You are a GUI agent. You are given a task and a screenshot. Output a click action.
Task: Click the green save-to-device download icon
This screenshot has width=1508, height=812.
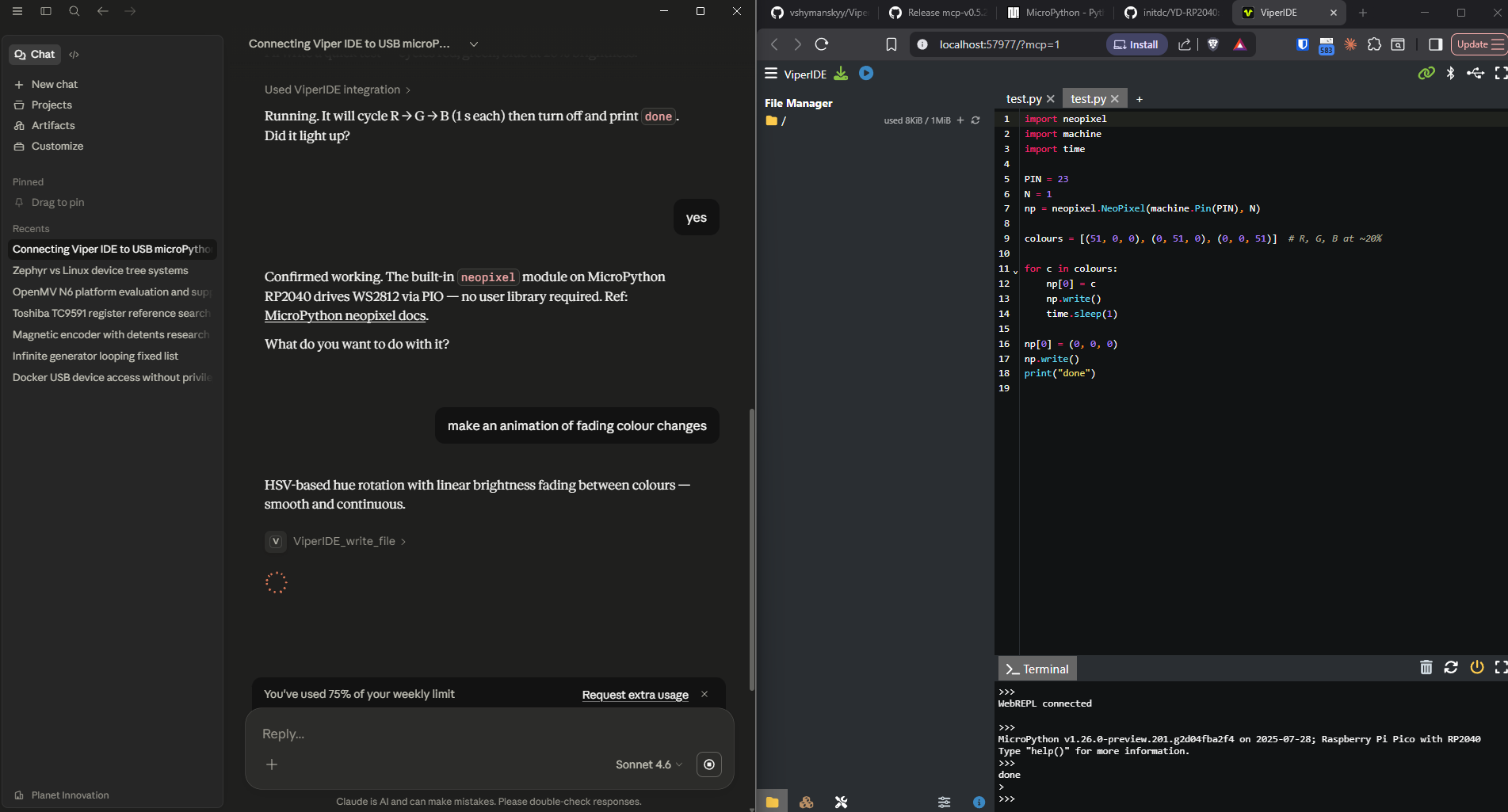click(x=841, y=74)
